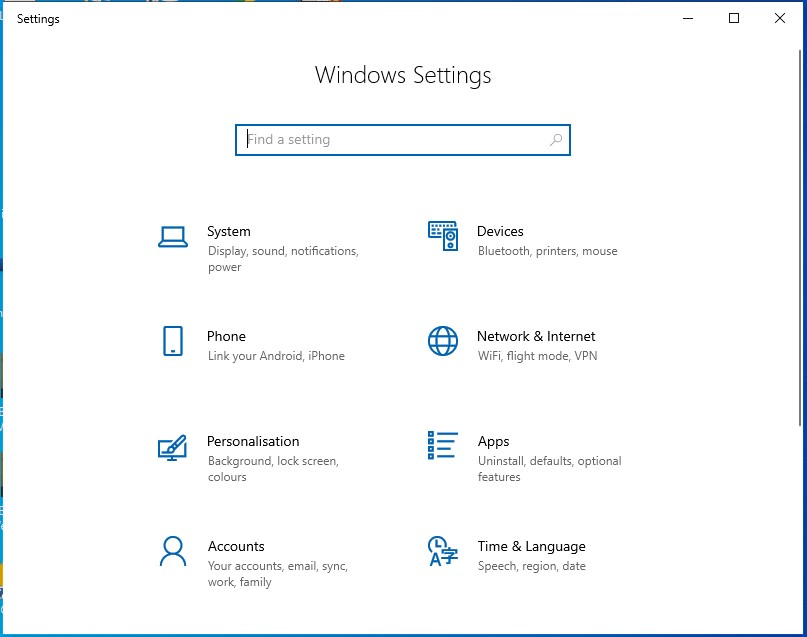This screenshot has height=637, width=807.
Task: Minimize the Settings window
Action: pyautogui.click(x=688, y=19)
